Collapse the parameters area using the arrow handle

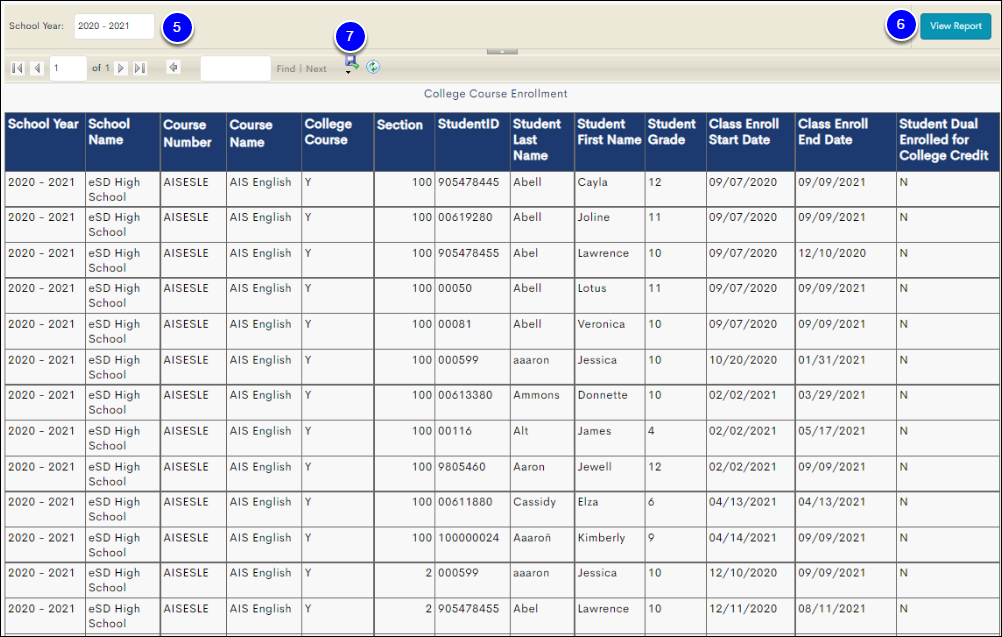coord(502,51)
